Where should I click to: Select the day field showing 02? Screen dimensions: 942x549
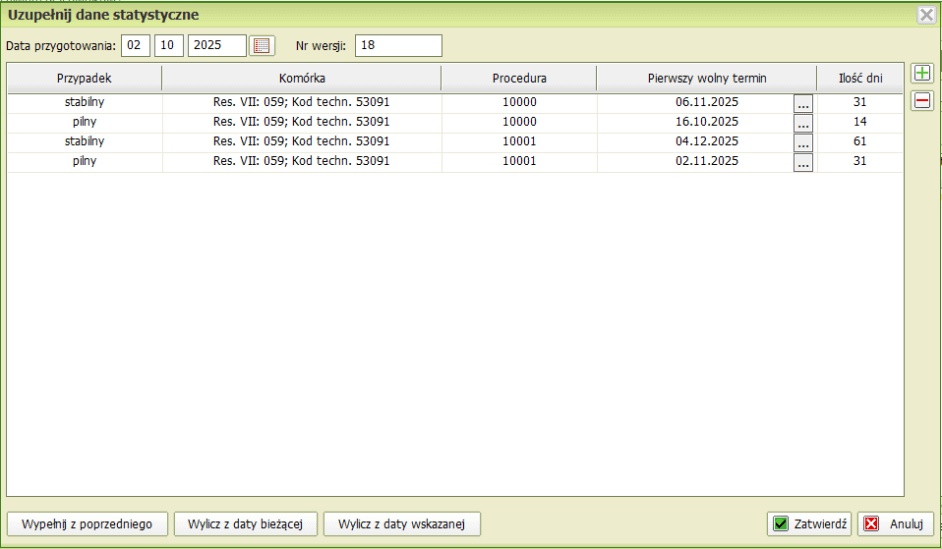(136, 46)
